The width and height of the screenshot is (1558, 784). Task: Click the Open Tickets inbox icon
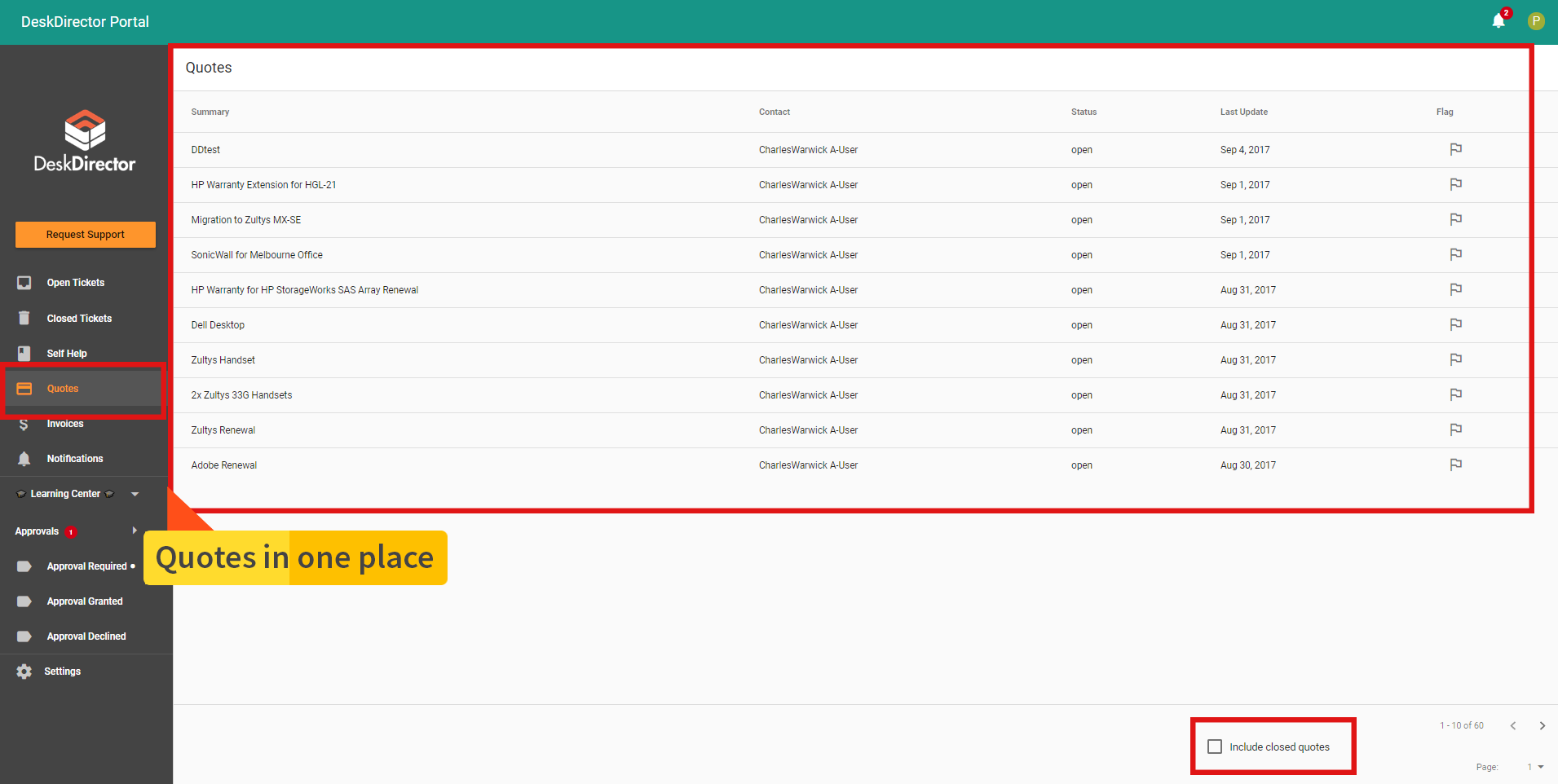coord(24,283)
